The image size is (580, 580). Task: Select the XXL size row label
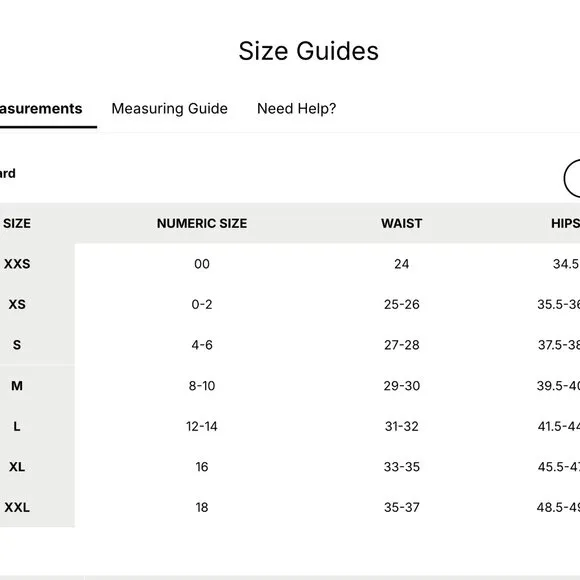click(17, 508)
